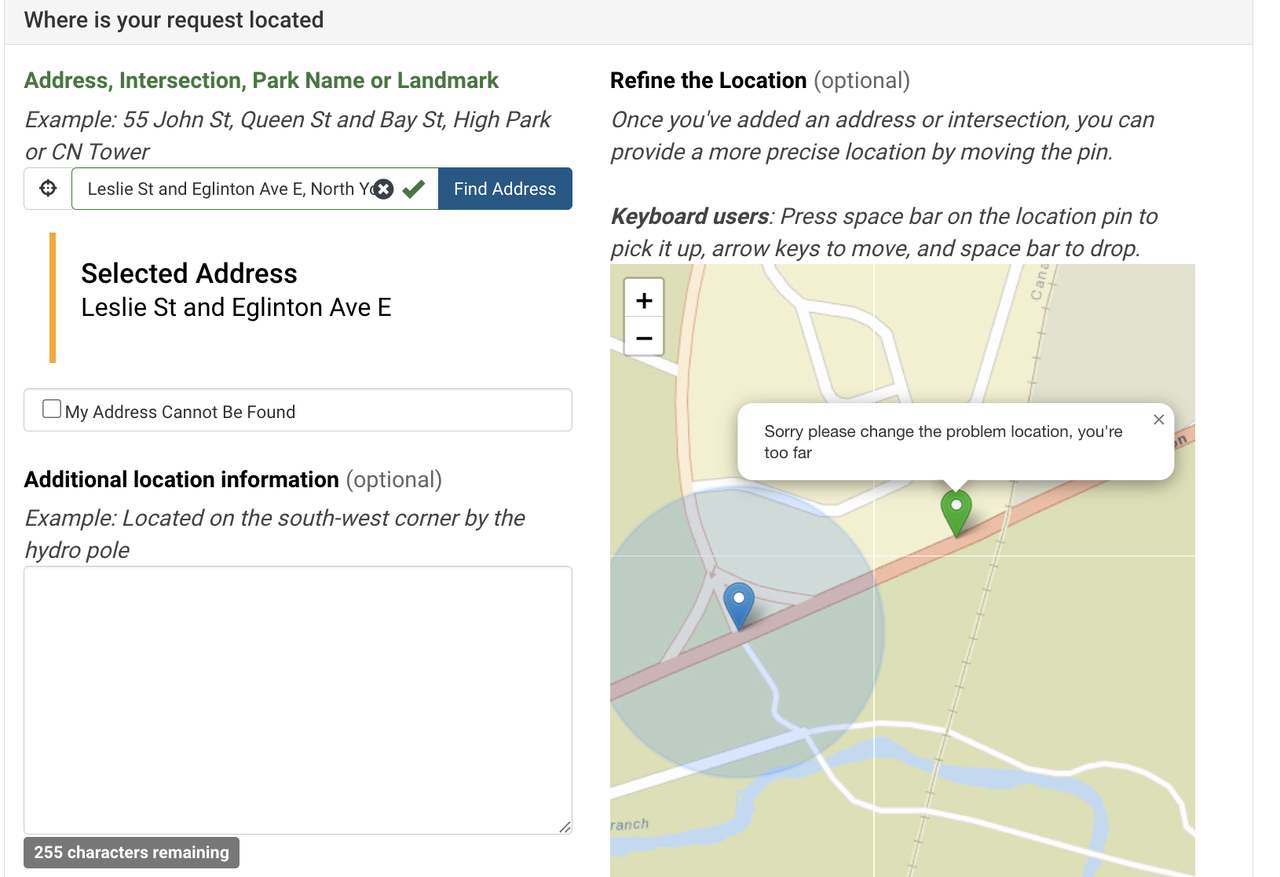Viewport: 1280px width, 877px height.
Task: Clear the address field with the X icon
Action: pyautogui.click(x=383, y=189)
